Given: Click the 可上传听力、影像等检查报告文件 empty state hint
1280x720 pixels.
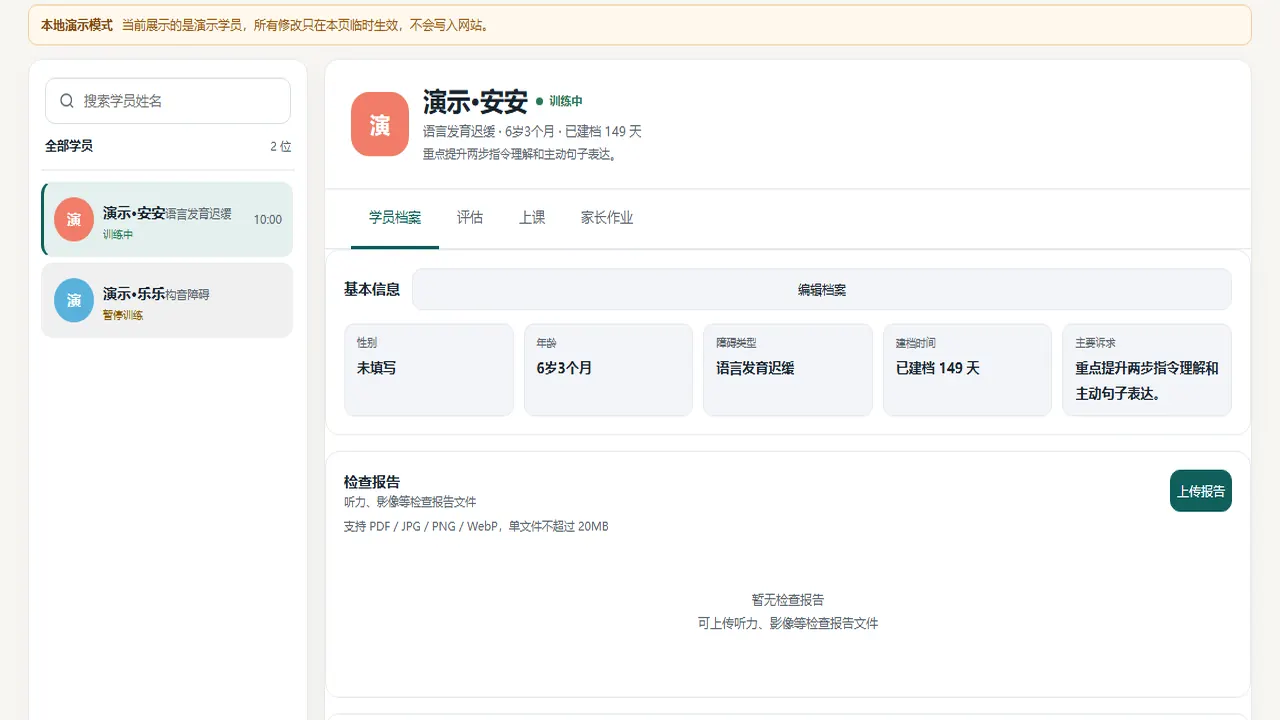Looking at the screenshot, I should 788,623.
